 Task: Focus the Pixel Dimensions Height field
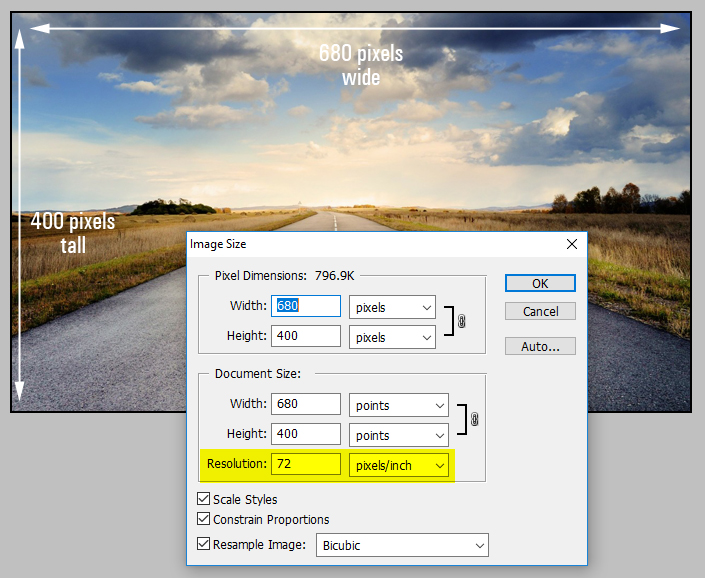pos(306,336)
